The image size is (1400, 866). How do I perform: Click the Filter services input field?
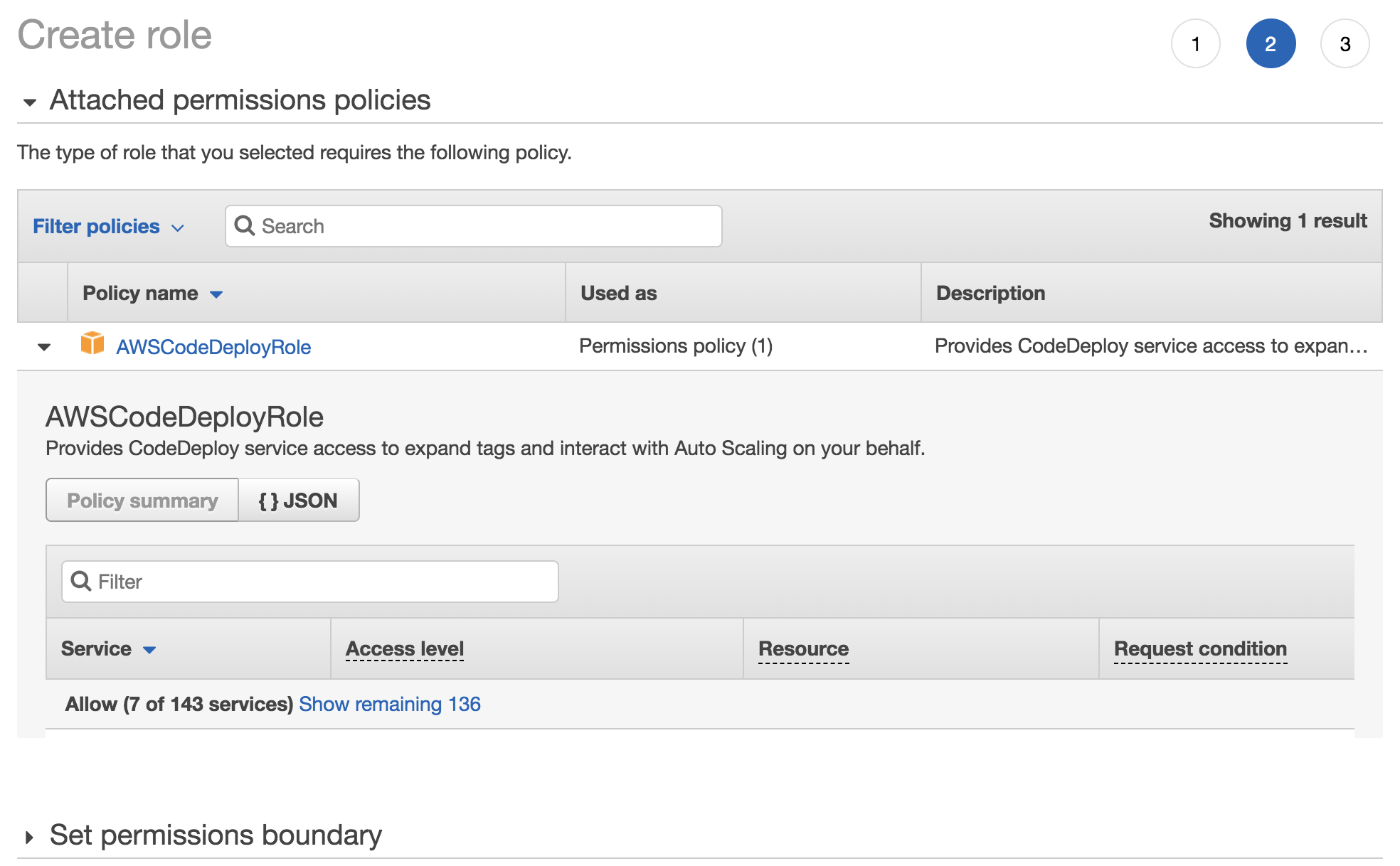pos(320,582)
